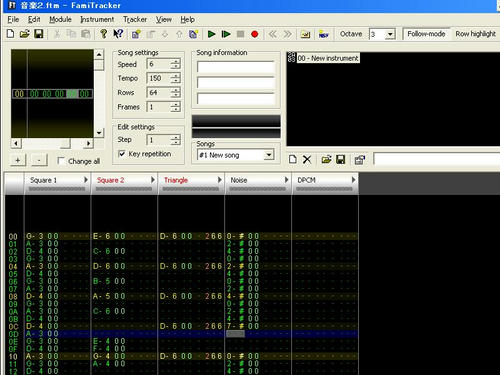This screenshot has height=375, width=500.
Task: Open the Instrument menu
Action: coord(97,19)
